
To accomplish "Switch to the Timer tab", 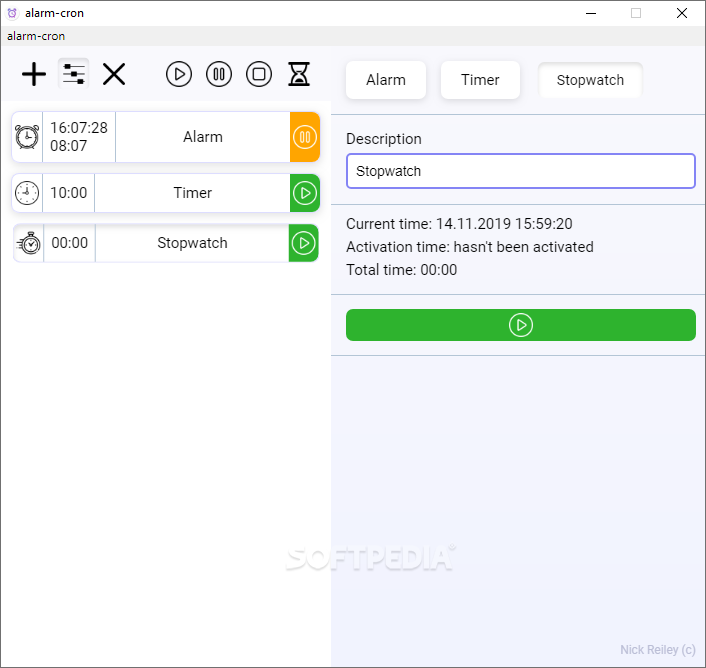I will [x=480, y=80].
